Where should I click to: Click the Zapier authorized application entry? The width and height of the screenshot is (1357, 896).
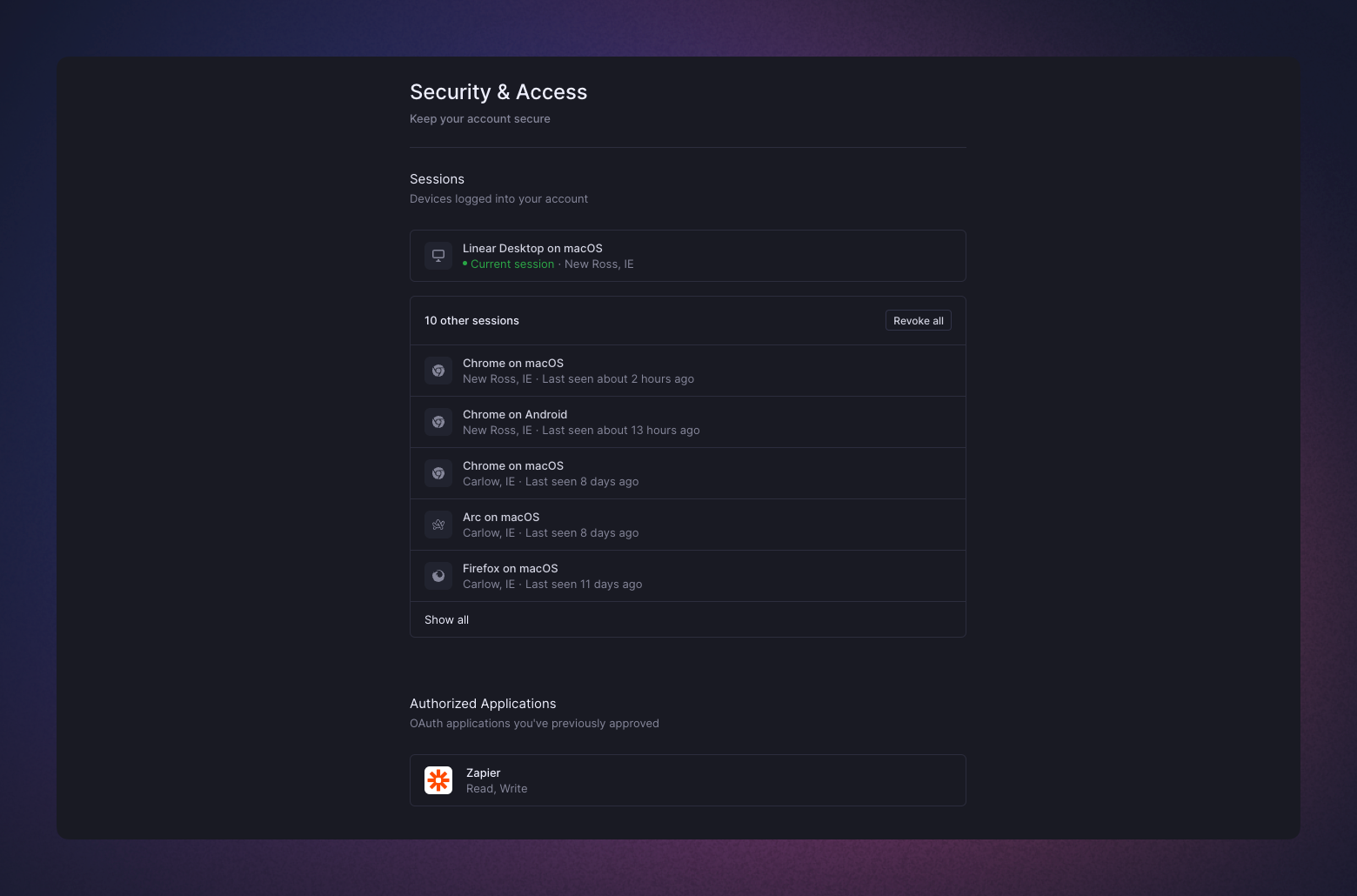[687, 779]
